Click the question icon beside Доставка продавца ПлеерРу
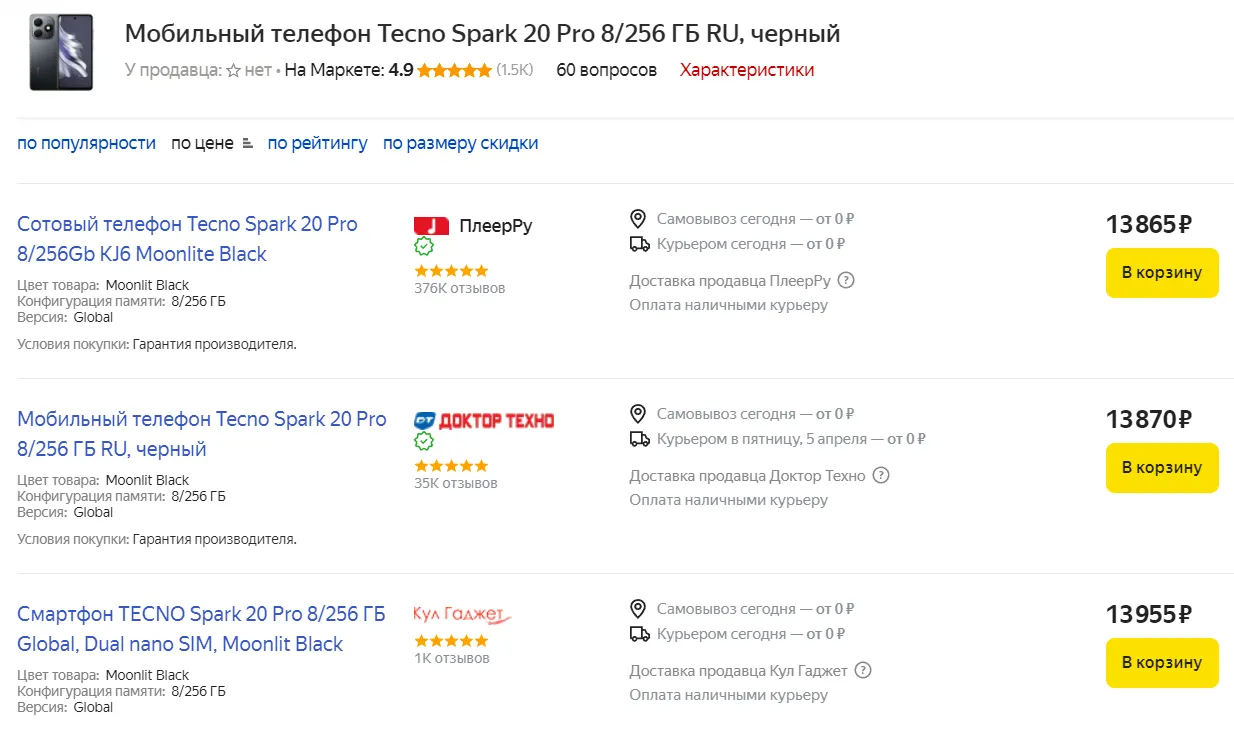 coord(846,280)
